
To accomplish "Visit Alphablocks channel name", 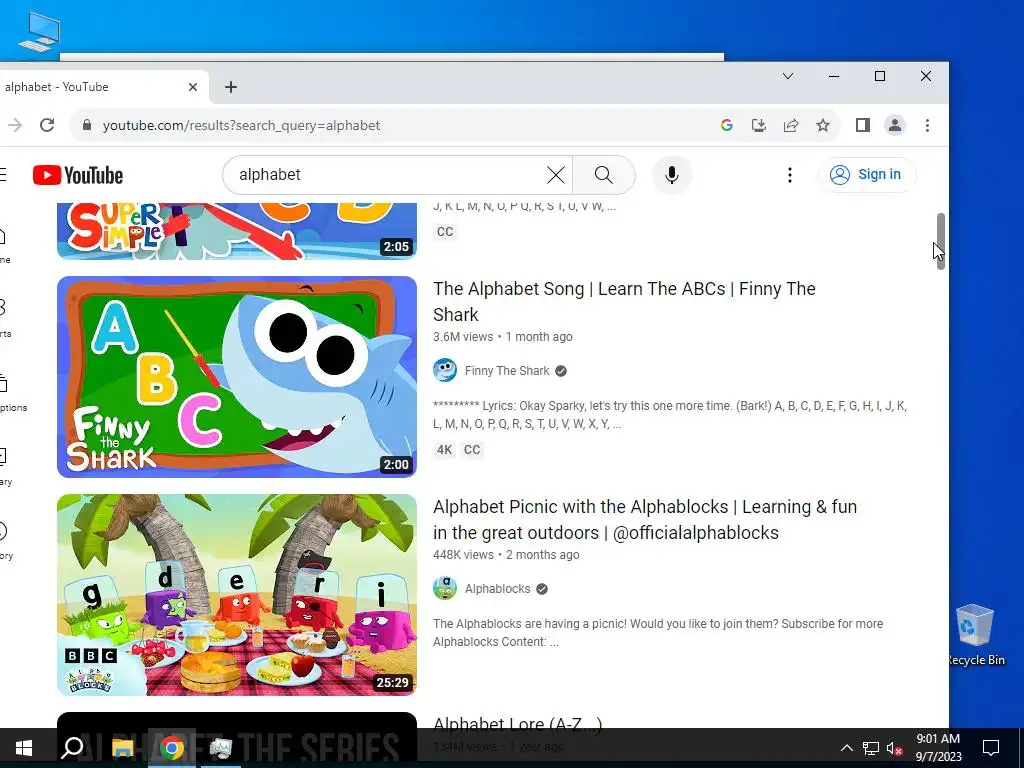I will click(497, 589).
